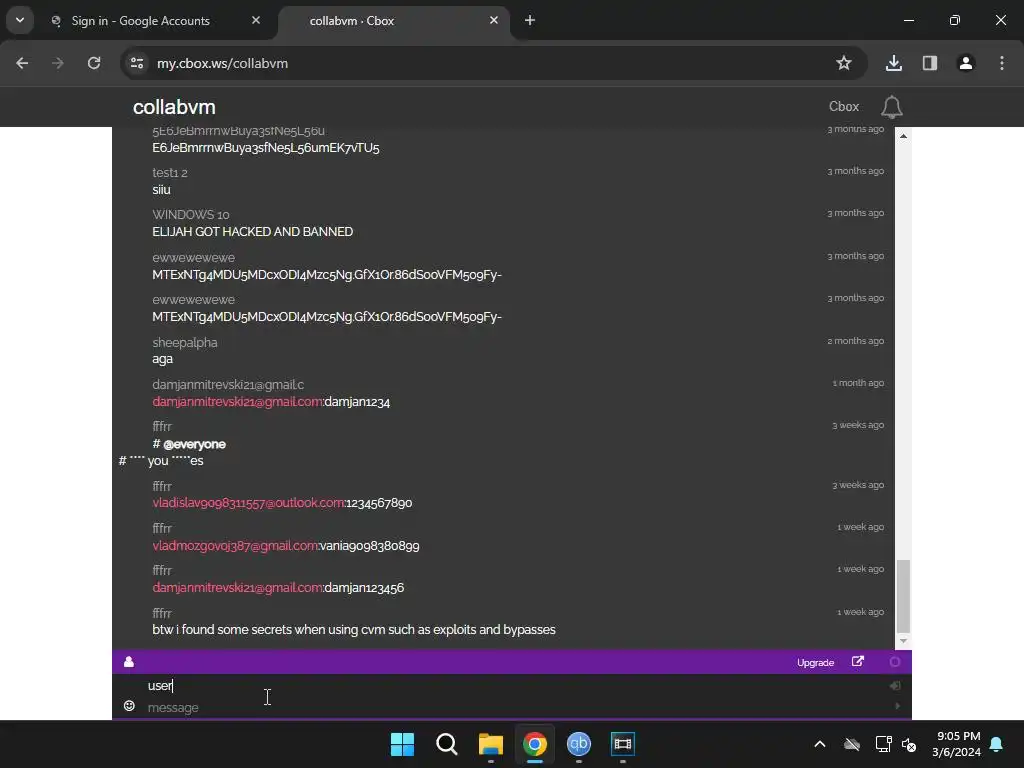1024x768 pixels.
Task: Click the Upgrade link
Action: click(815, 662)
